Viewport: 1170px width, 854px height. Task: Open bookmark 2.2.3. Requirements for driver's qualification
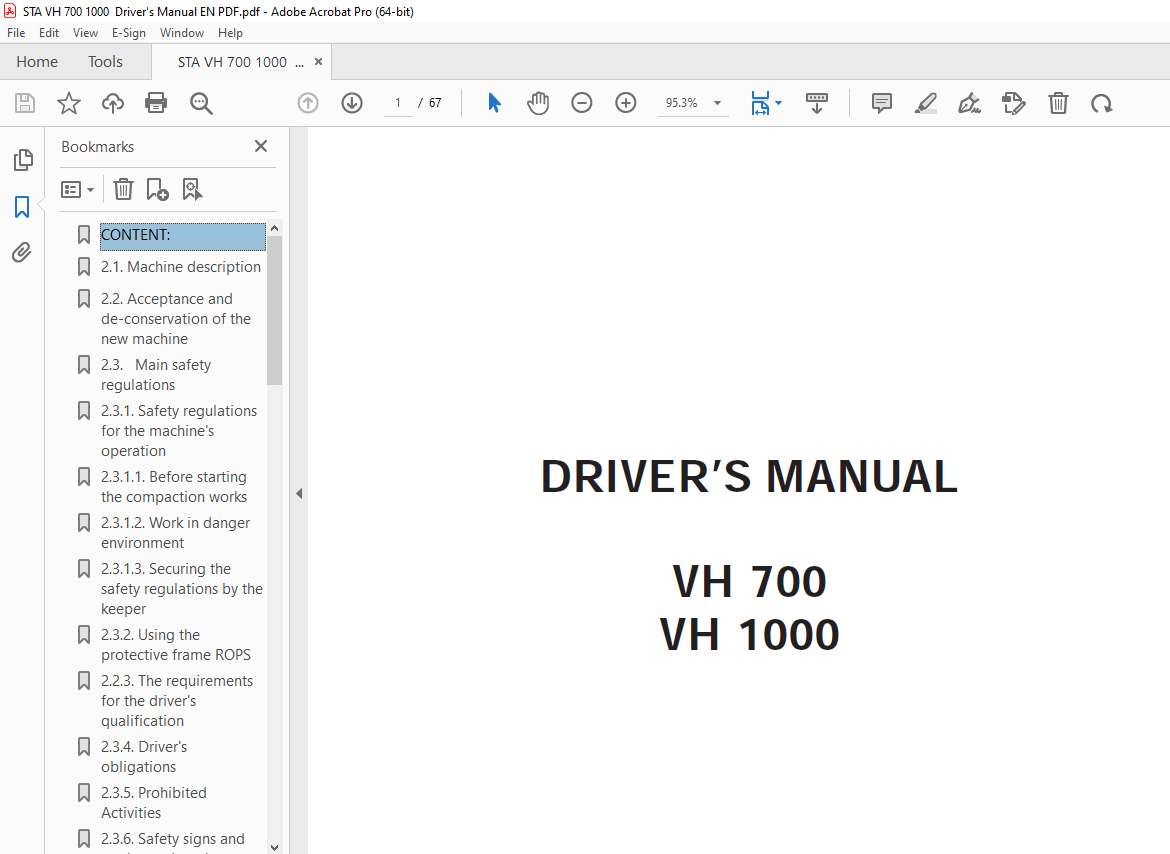177,700
